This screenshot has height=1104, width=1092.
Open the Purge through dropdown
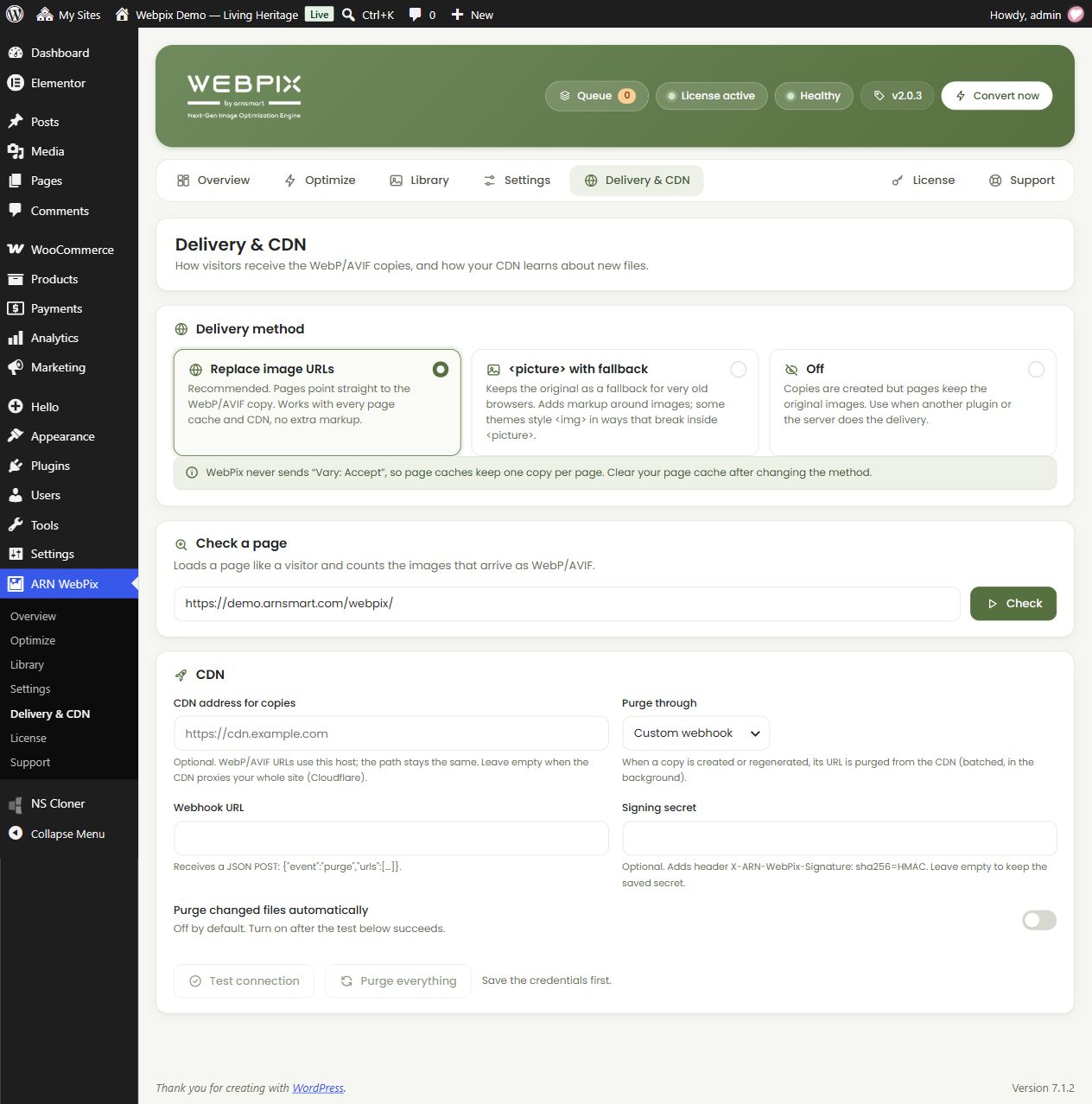pyautogui.click(x=695, y=733)
